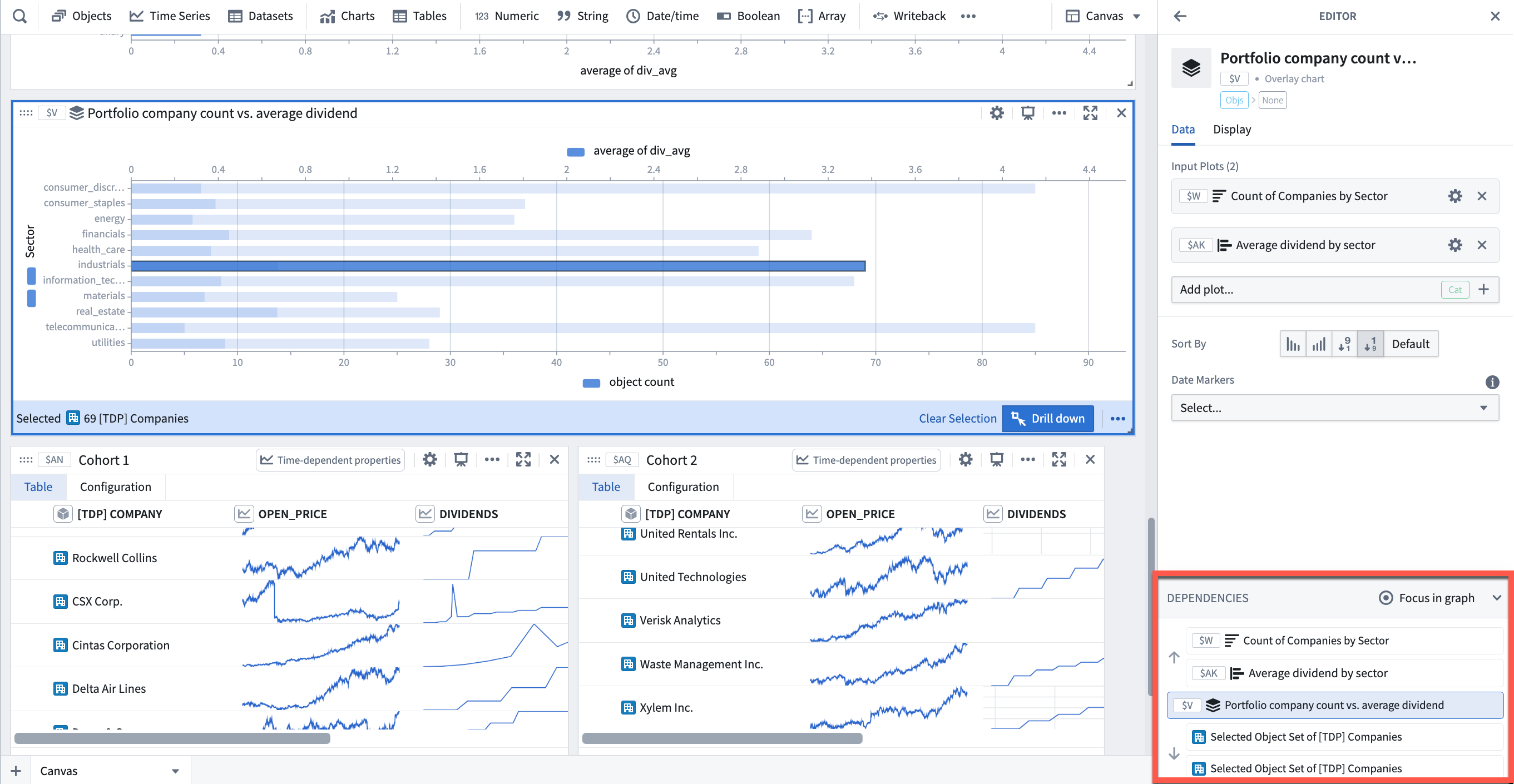Open more options on Cohort 2 card

(x=1027, y=459)
